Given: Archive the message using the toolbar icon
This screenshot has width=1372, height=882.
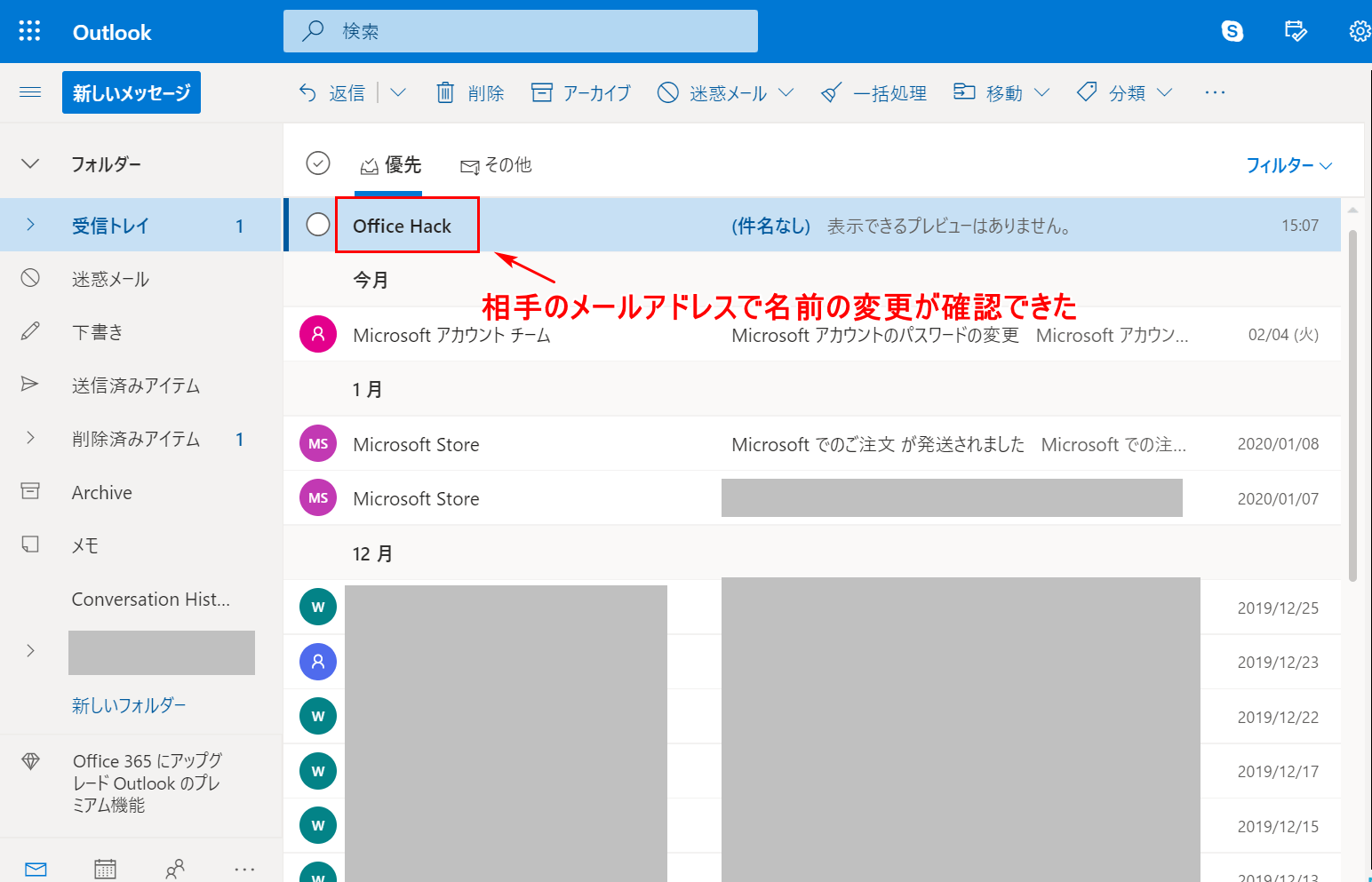Looking at the screenshot, I should pyautogui.click(x=580, y=92).
